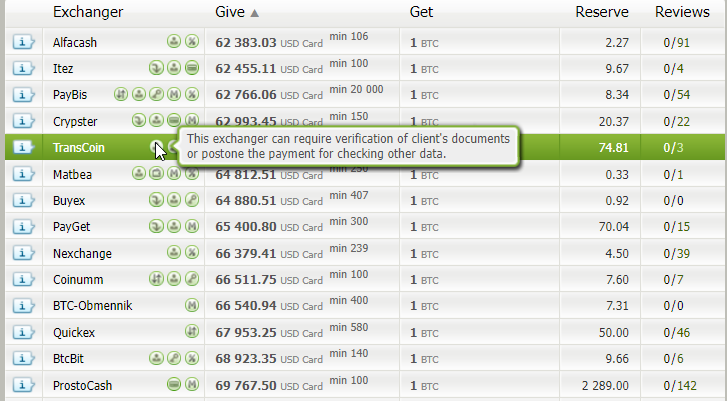Open the BtcBit exchanger link
The height and width of the screenshot is (401, 727).
[68, 359]
